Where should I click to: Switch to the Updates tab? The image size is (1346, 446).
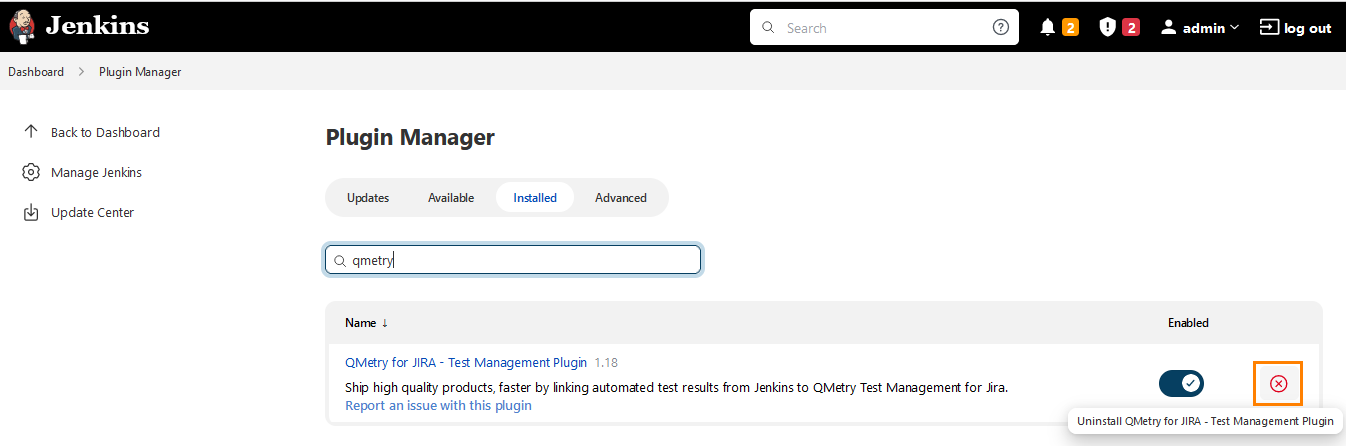coord(367,198)
